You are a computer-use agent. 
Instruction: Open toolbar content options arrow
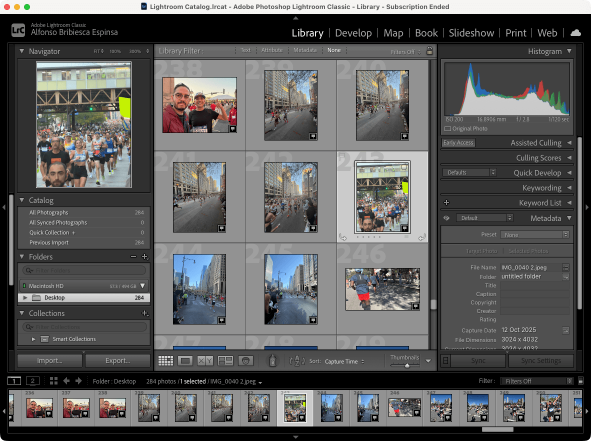[428, 361]
